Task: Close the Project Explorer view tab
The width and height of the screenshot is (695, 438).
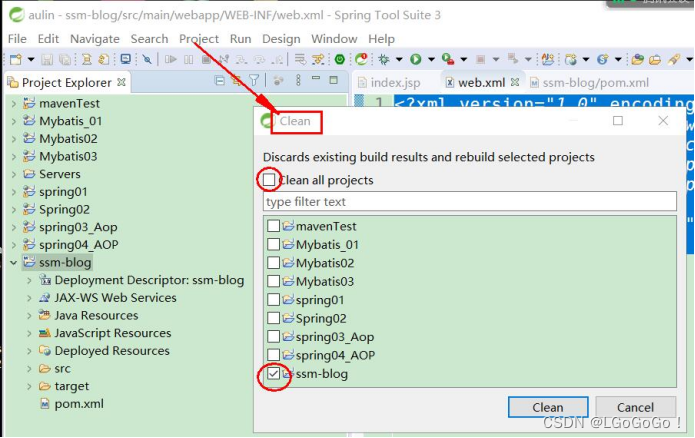Action: (x=121, y=82)
